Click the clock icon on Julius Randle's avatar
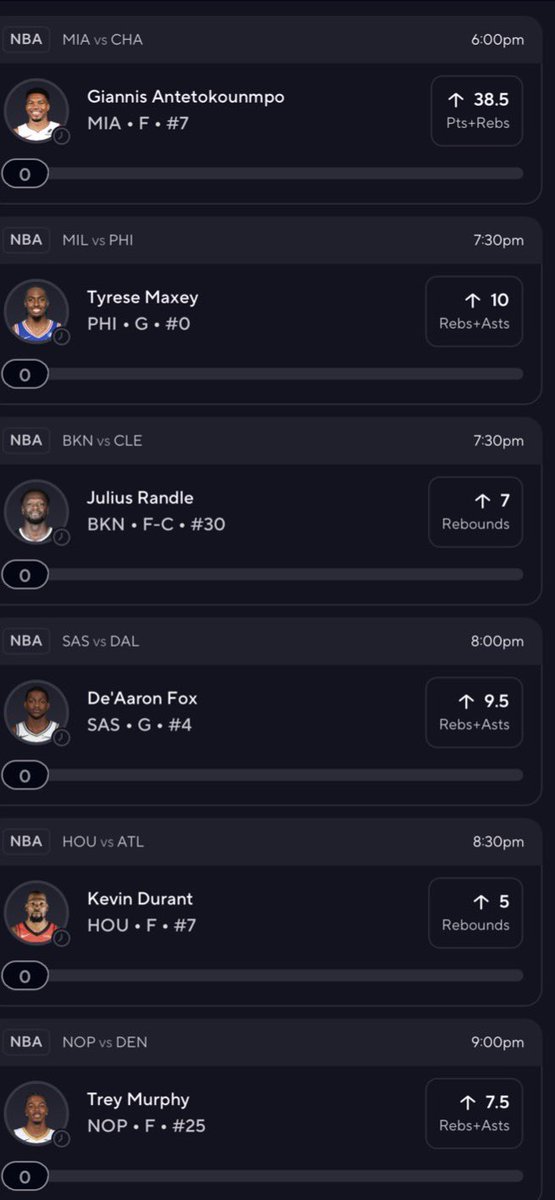 pos(61,537)
